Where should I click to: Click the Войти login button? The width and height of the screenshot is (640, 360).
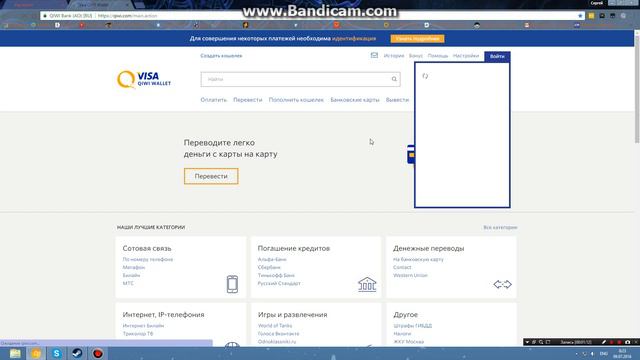click(497, 56)
